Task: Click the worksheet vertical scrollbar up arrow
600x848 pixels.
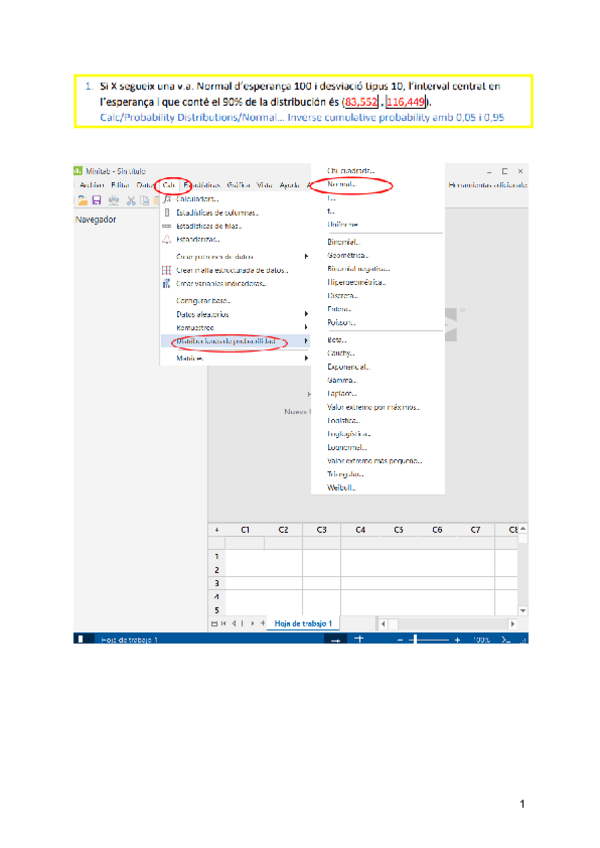Action: (523, 528)
